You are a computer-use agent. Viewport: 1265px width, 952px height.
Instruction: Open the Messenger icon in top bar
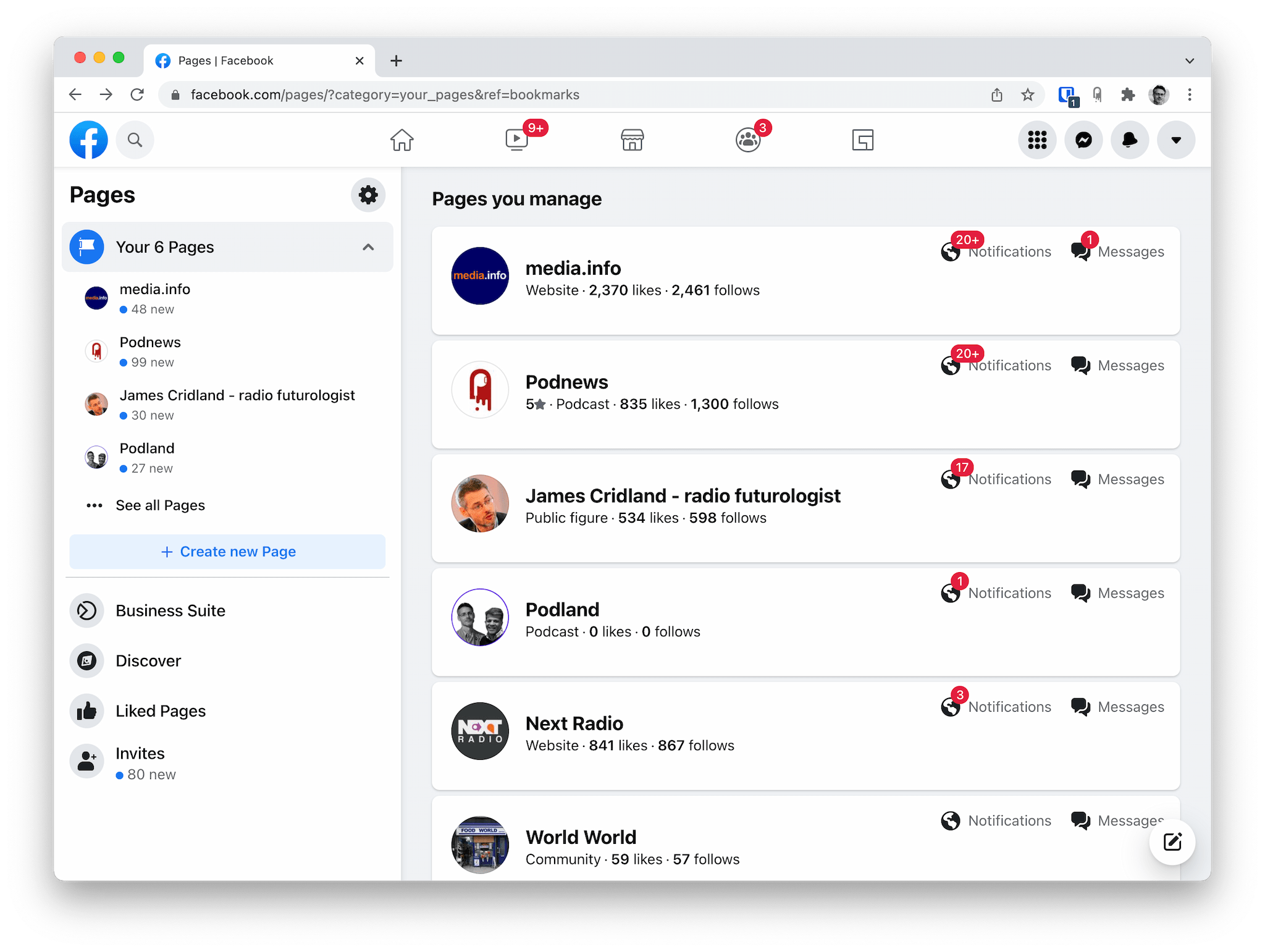tap(1084, 139)
